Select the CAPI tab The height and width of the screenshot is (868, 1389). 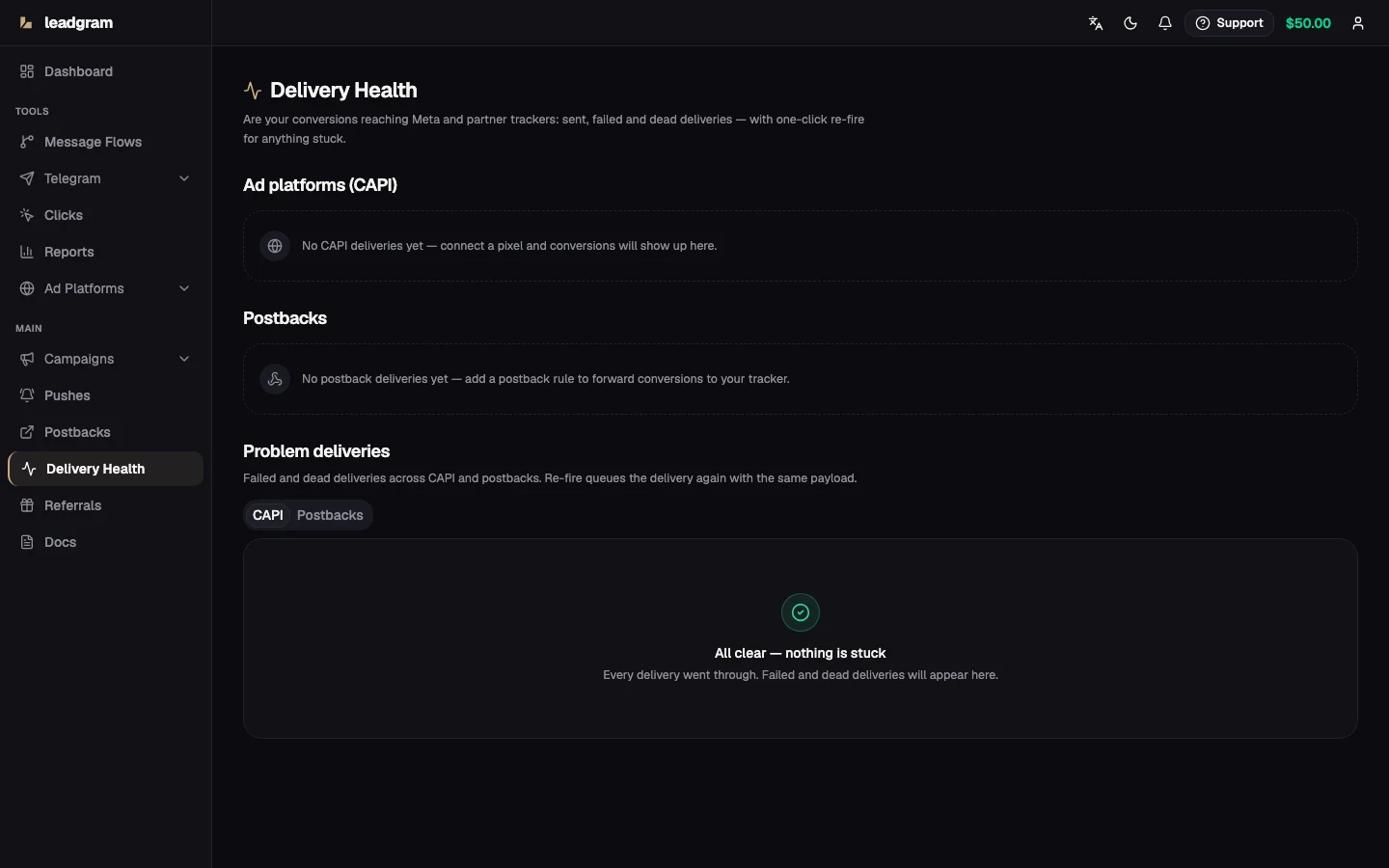point(268,515)
